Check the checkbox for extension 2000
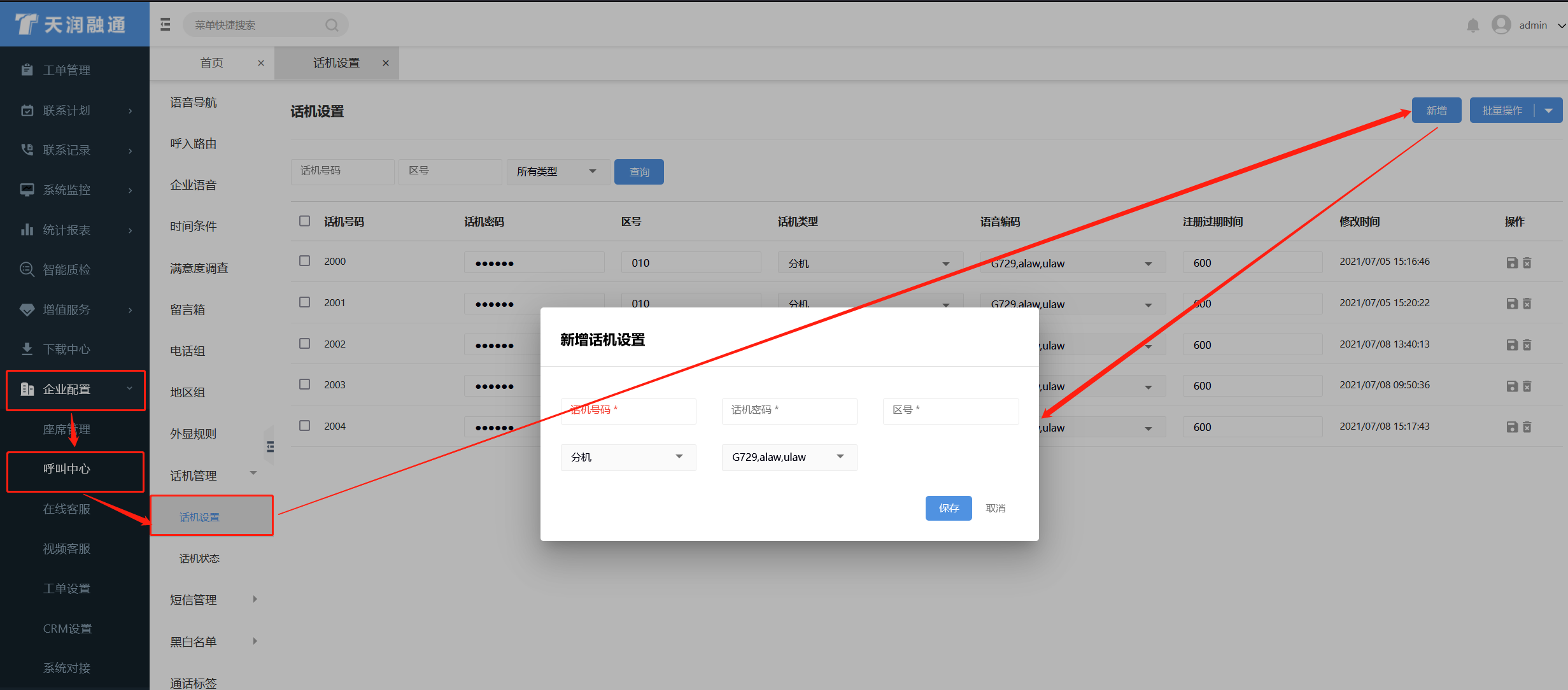Viewport: 1568px width, 690px height. click(x=305, y=261)
